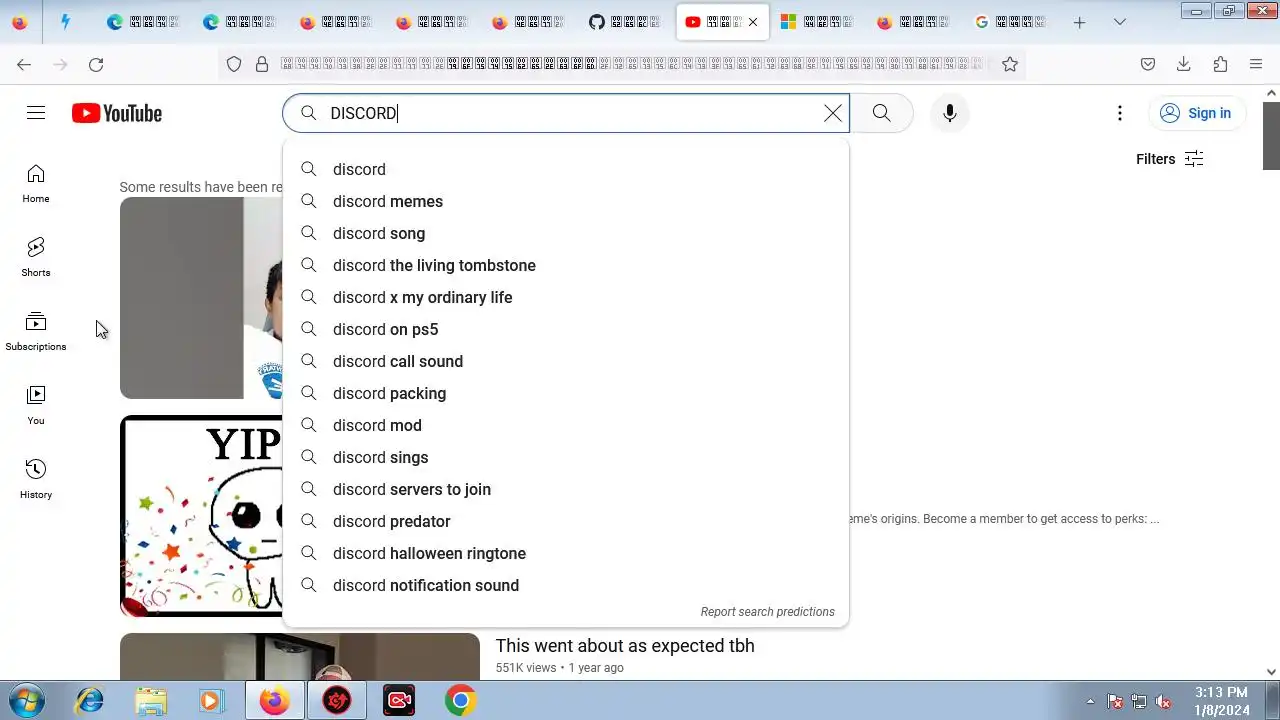The width and height of the screenshot is (1280, 720).
Task: Pick 'discord packing' suggestion
Action: coord(566,393)
